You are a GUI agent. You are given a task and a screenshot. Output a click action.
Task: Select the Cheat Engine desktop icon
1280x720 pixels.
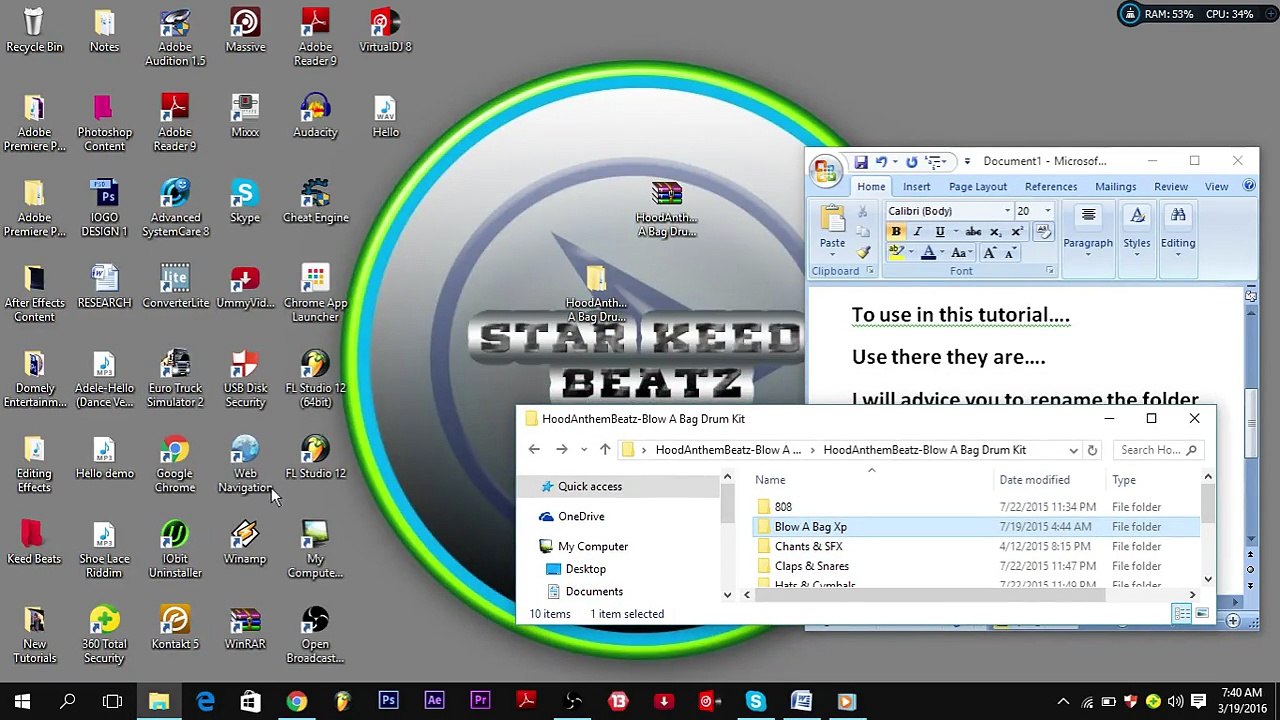coord(315,201)
